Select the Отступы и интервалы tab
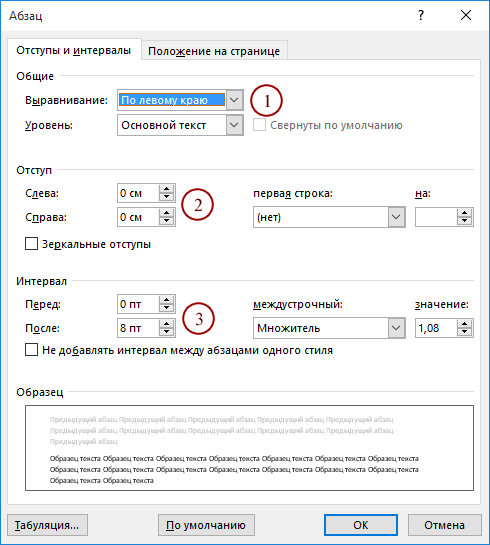490x545 pixels. [x=74, y=50]
